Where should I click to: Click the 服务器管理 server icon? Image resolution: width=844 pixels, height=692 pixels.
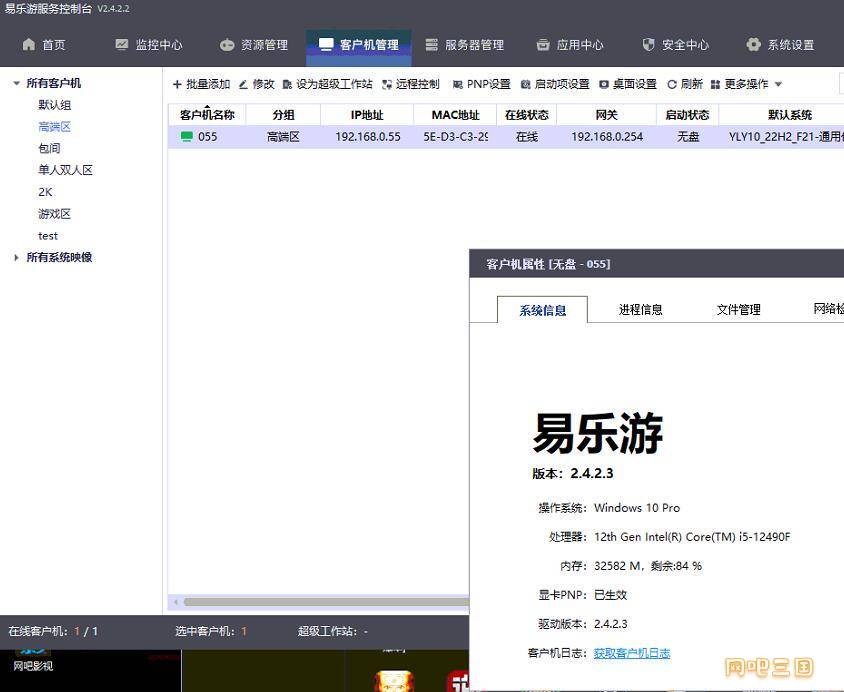coord(432,45)
